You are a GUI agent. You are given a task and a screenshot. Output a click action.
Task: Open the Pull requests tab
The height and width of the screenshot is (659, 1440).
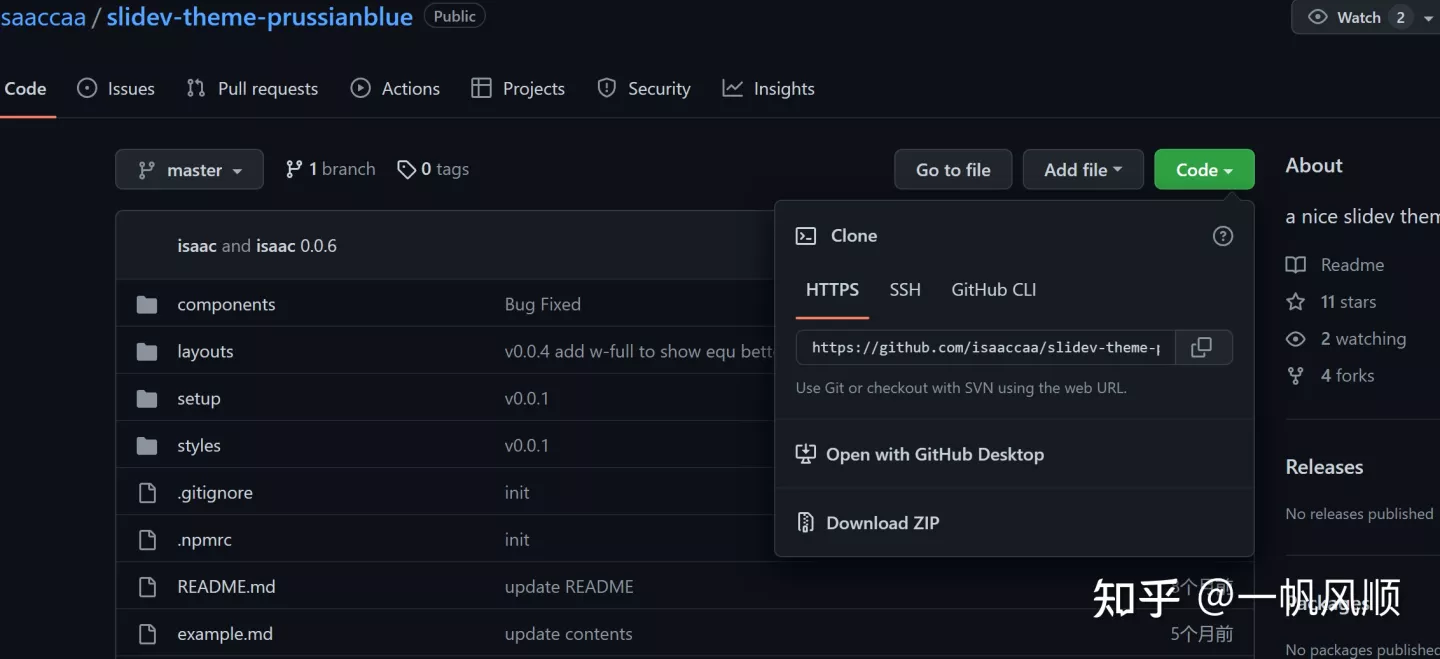pyautogui.click(x=252, y=89)
